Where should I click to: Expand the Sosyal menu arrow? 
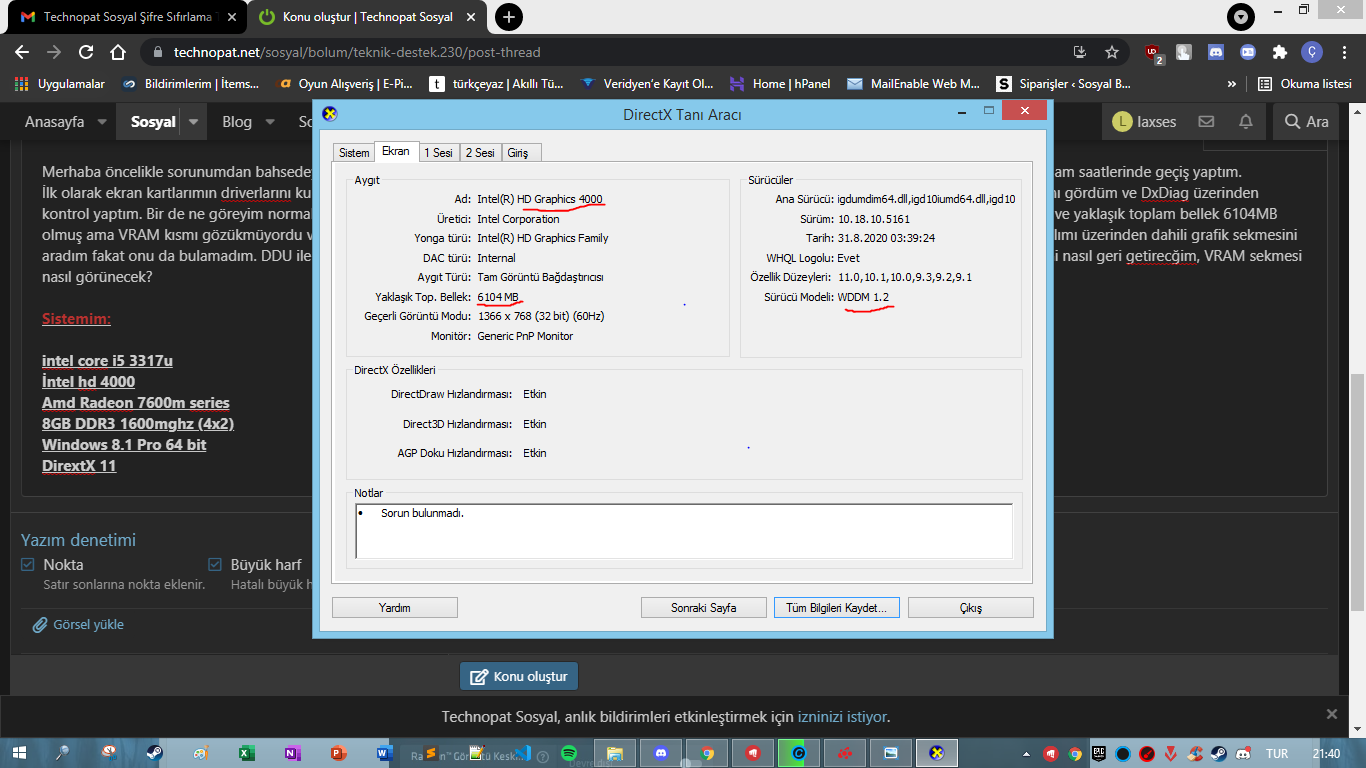[x=192, y=122]
